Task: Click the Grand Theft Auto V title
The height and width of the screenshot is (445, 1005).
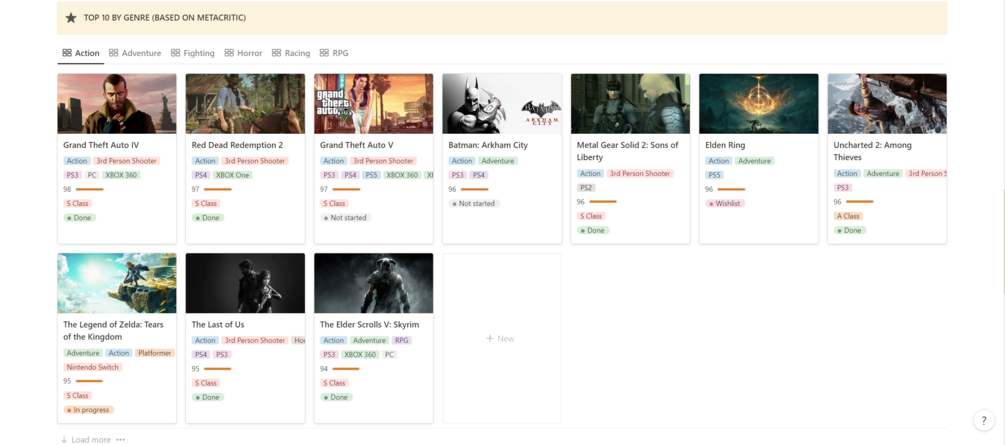Action: point(356,146)
